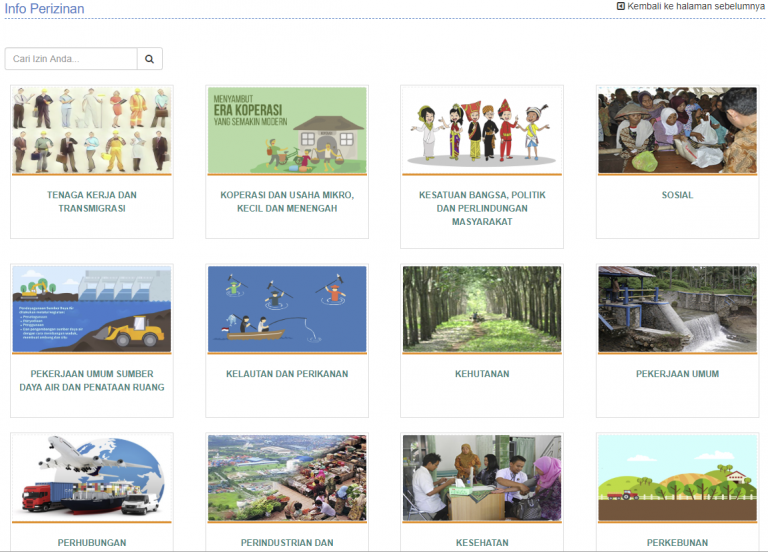Open Koperasi dan Usaha Mikro title link
This screenshot has height=552, width=768.
[x=287, y=202]
